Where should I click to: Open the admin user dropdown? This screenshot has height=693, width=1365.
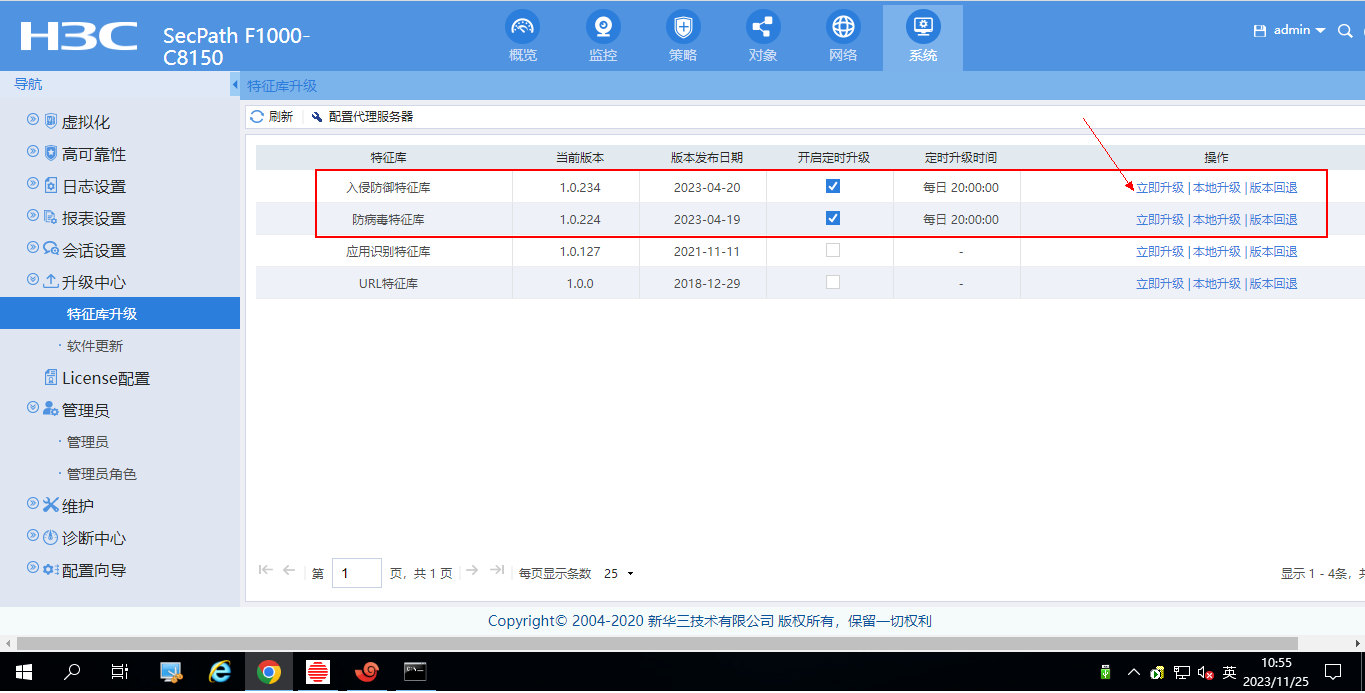coord(1299,31)
